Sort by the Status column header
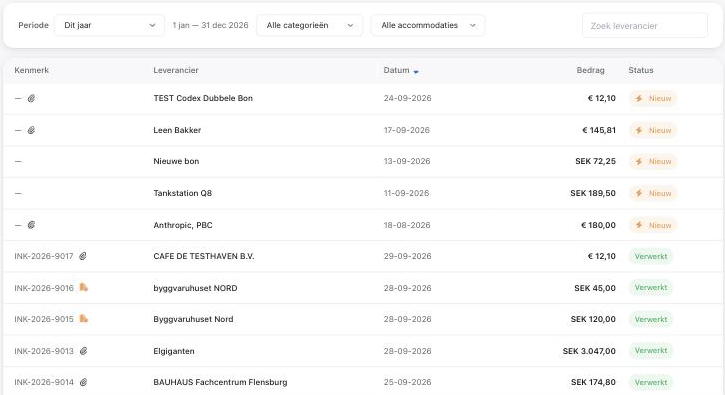 click(x=641, y=70)
